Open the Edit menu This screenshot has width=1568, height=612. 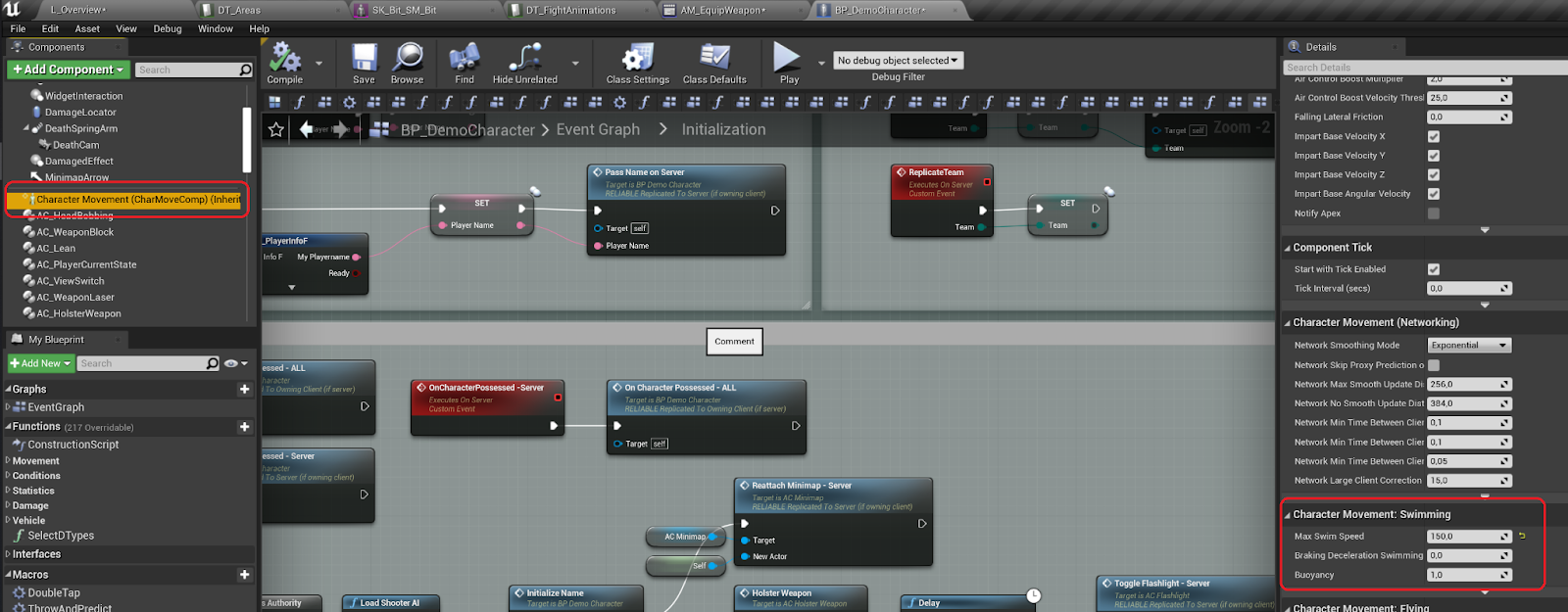click(x=50, y=28)
